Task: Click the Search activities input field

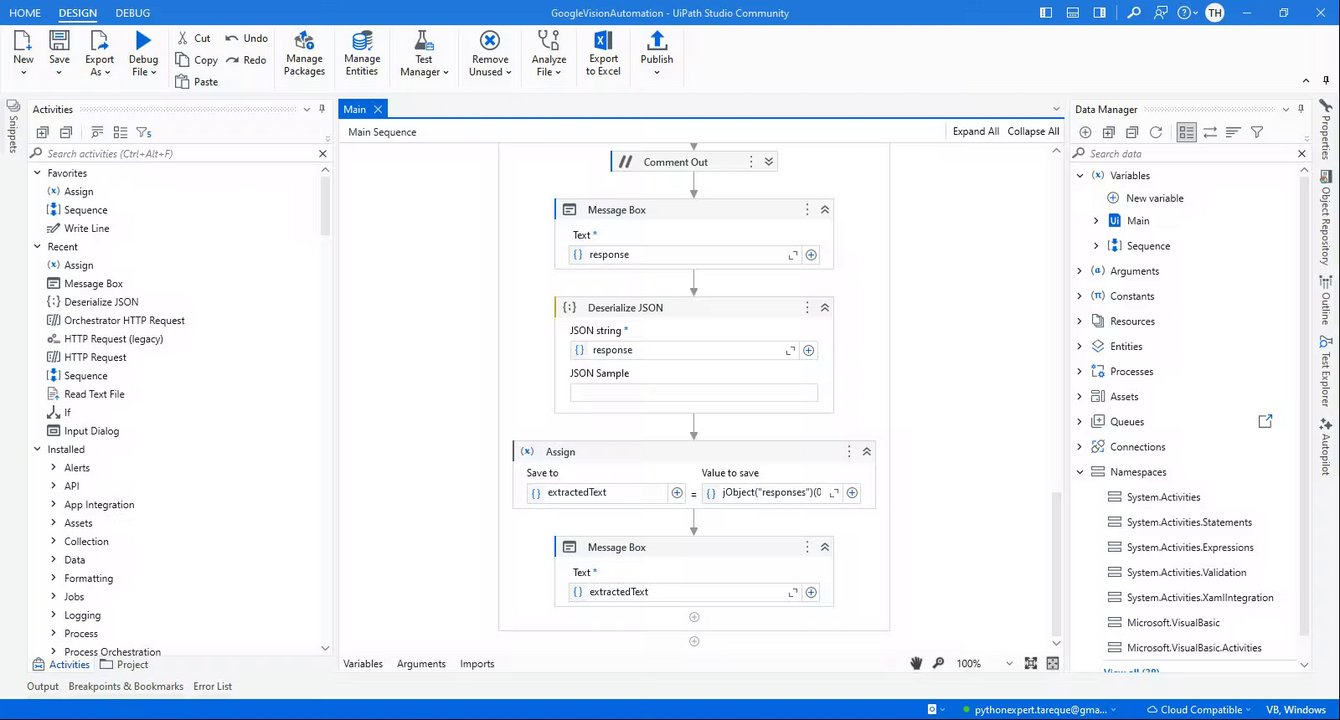Action: tap(180, 154)
